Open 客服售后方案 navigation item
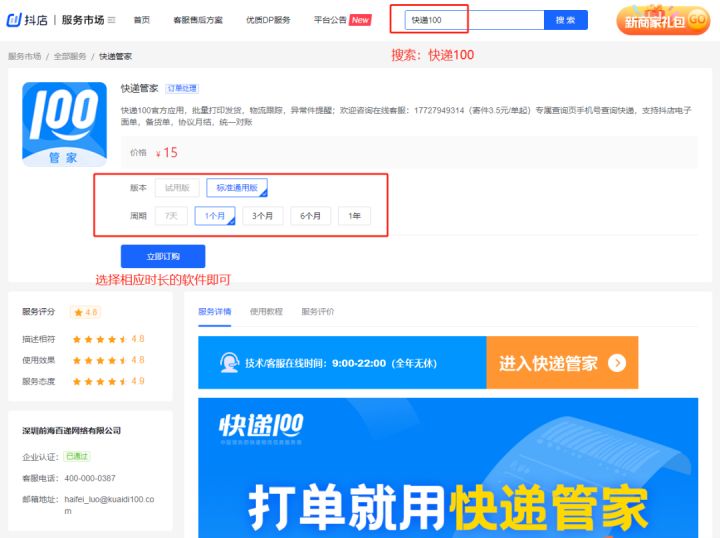This screenshot has height=538, width=720. (198, 20)
